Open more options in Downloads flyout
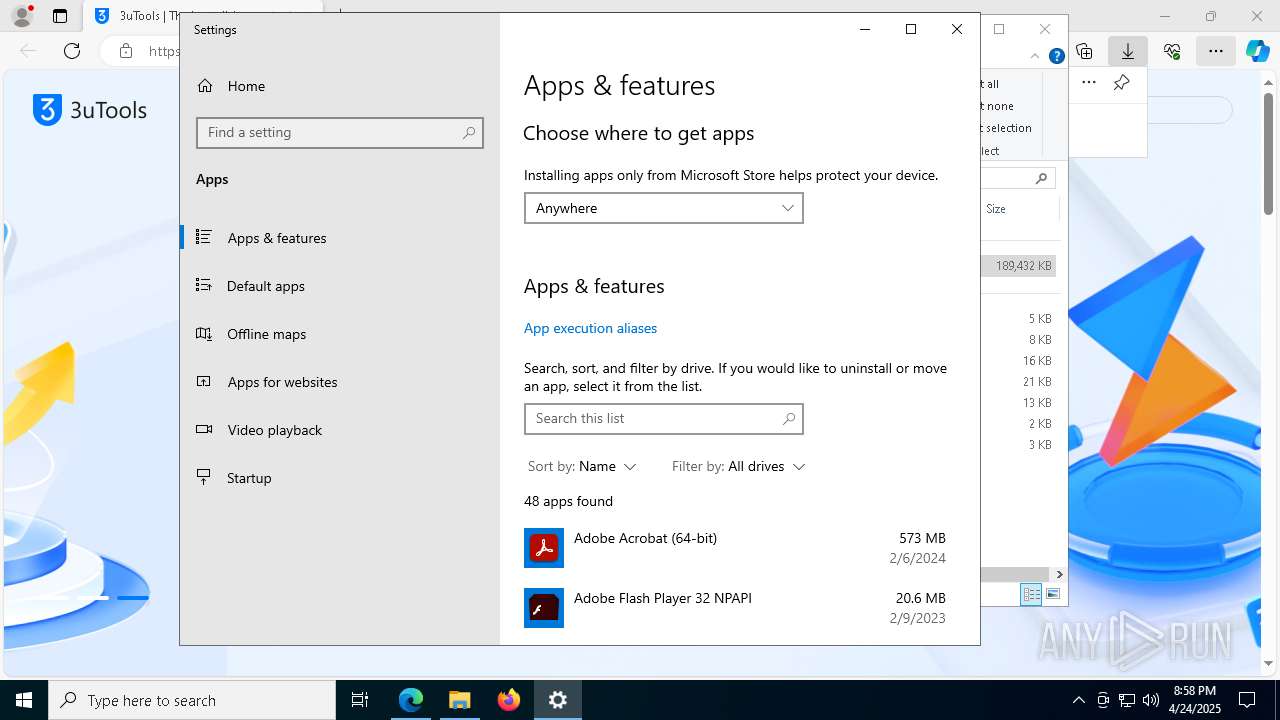1280x720 pixels. point(1089,83)
